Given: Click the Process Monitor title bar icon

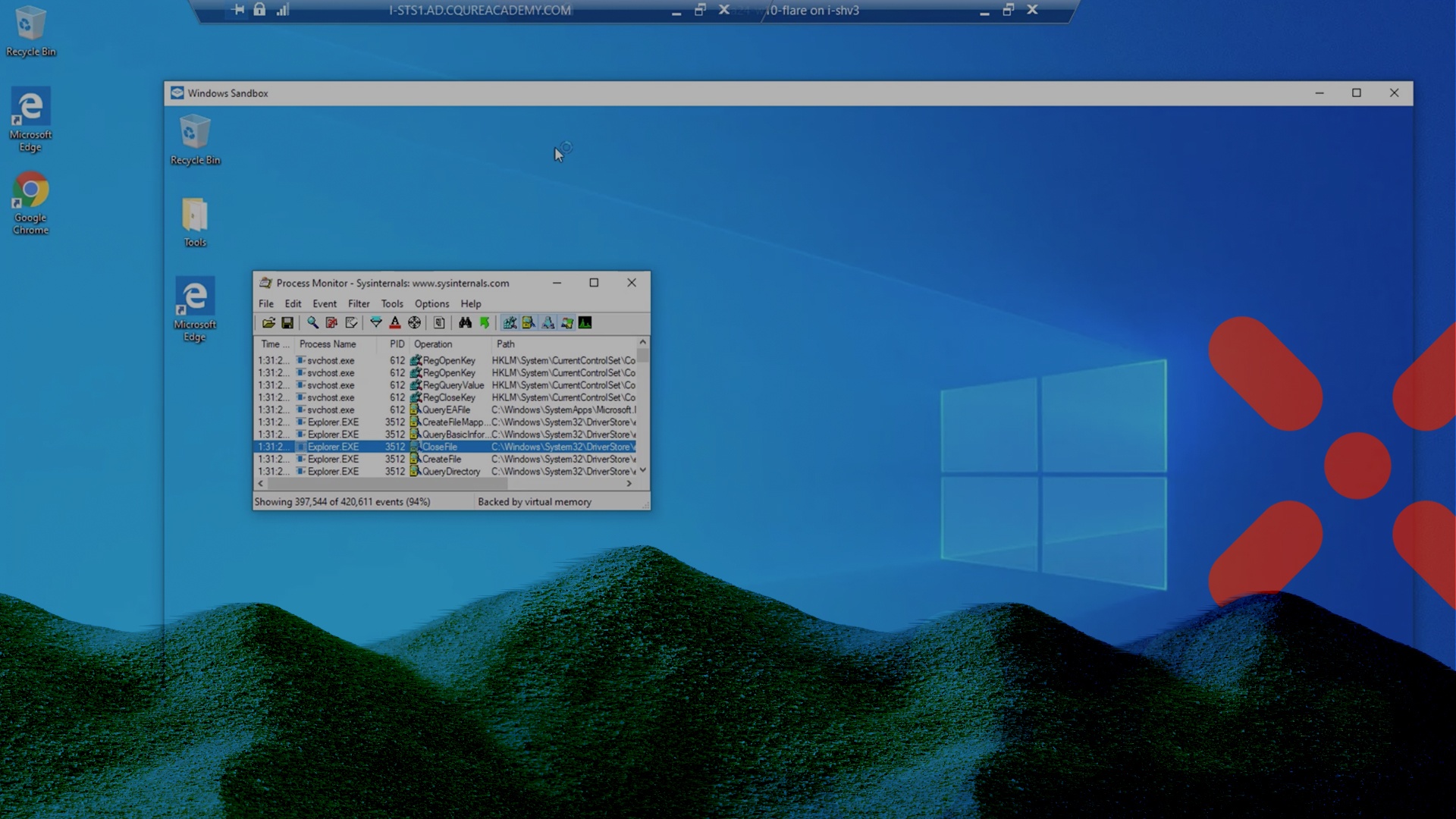Looking at the screenshot, I should [265, 283].
